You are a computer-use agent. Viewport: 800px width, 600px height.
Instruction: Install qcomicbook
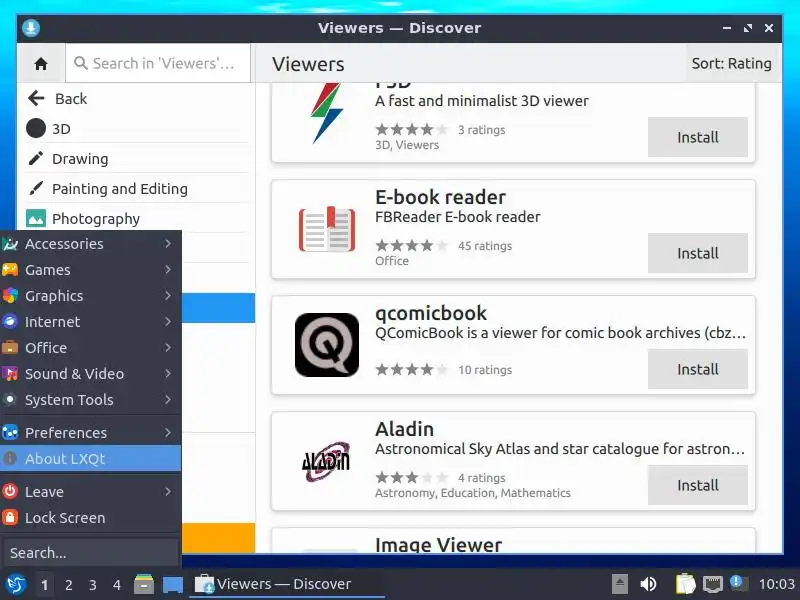click(x=697, y=369)
